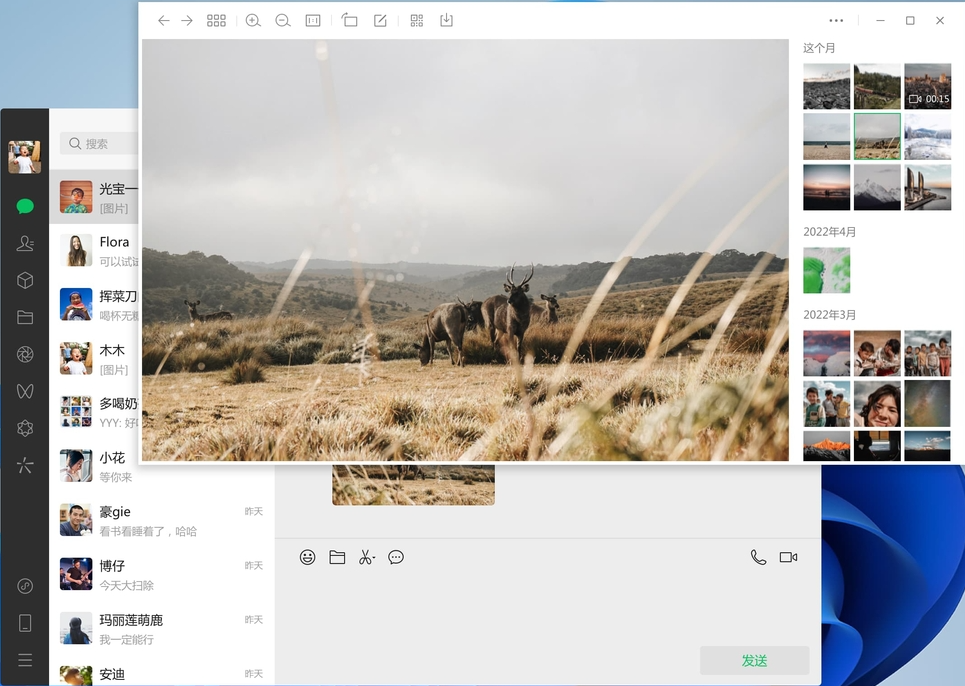Select the 挥菜刀 chat with watermelon avatar
This screenshot has height=686, width=965.
click(x=94, y=305)
